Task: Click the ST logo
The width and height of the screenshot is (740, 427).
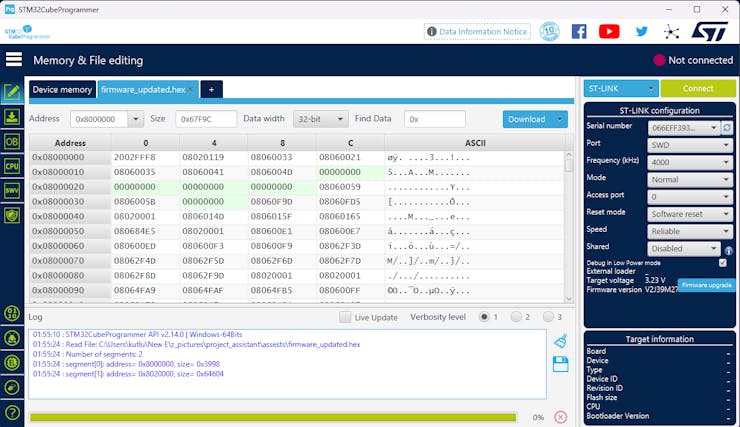Action: pos(709,32)
